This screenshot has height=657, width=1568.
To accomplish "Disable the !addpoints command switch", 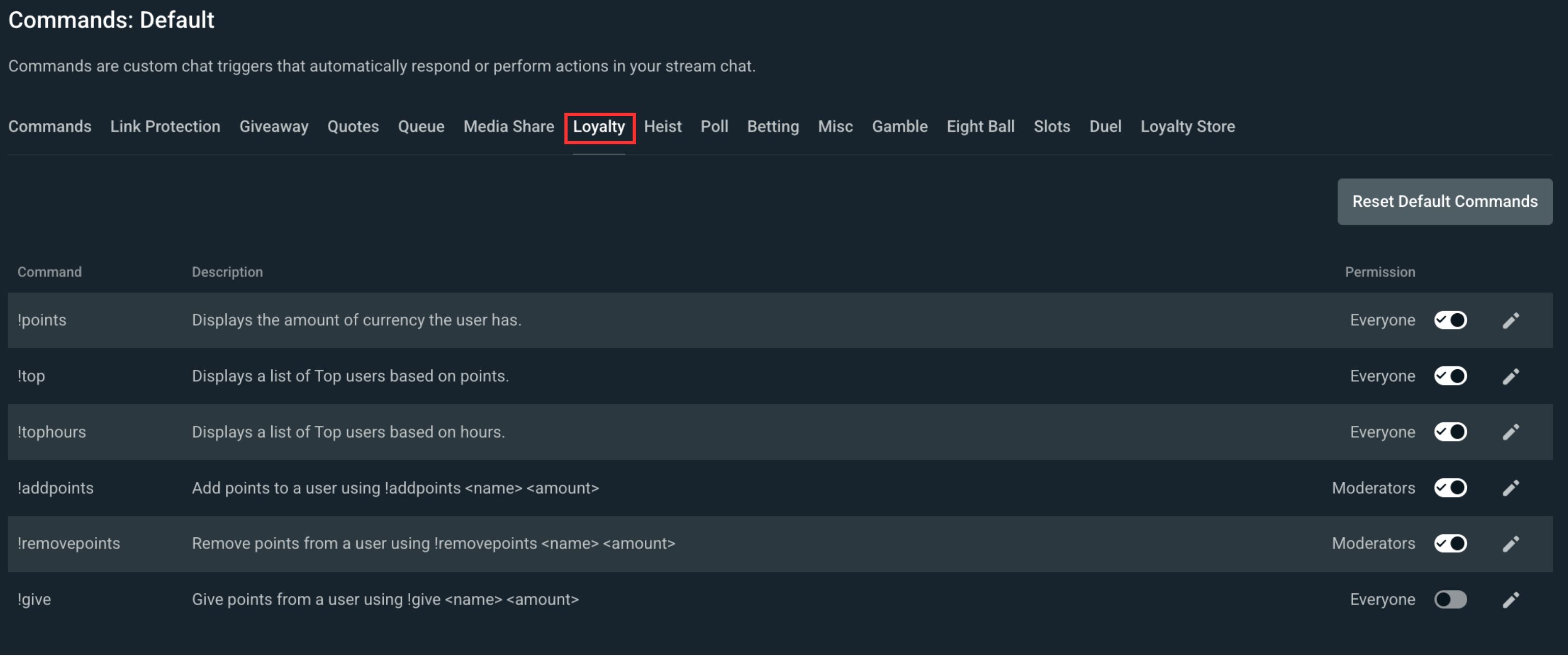I will coord(1450,488).
